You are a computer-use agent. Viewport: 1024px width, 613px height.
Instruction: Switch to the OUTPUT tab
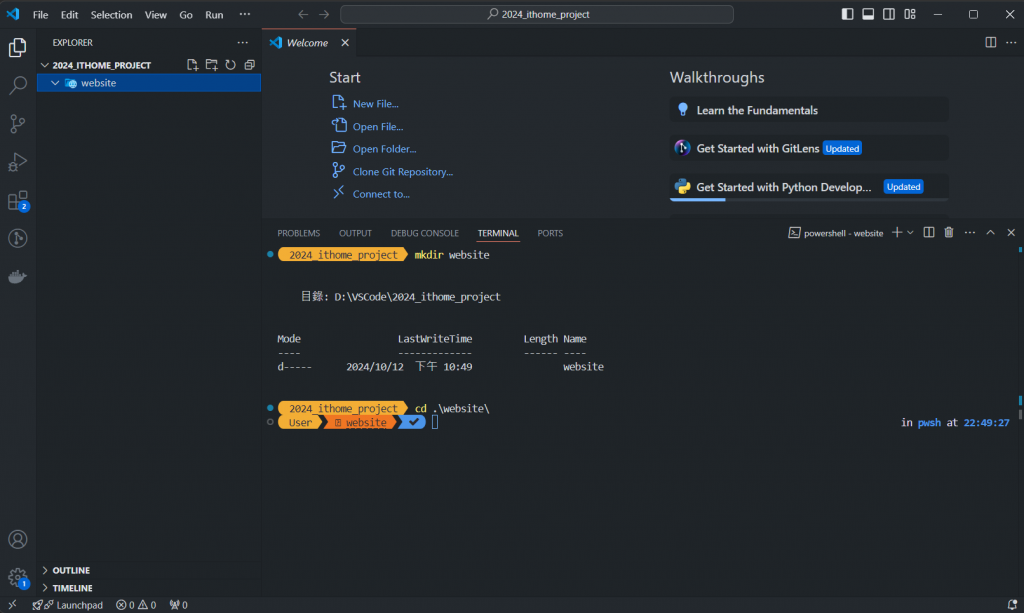tap(355, 233)
